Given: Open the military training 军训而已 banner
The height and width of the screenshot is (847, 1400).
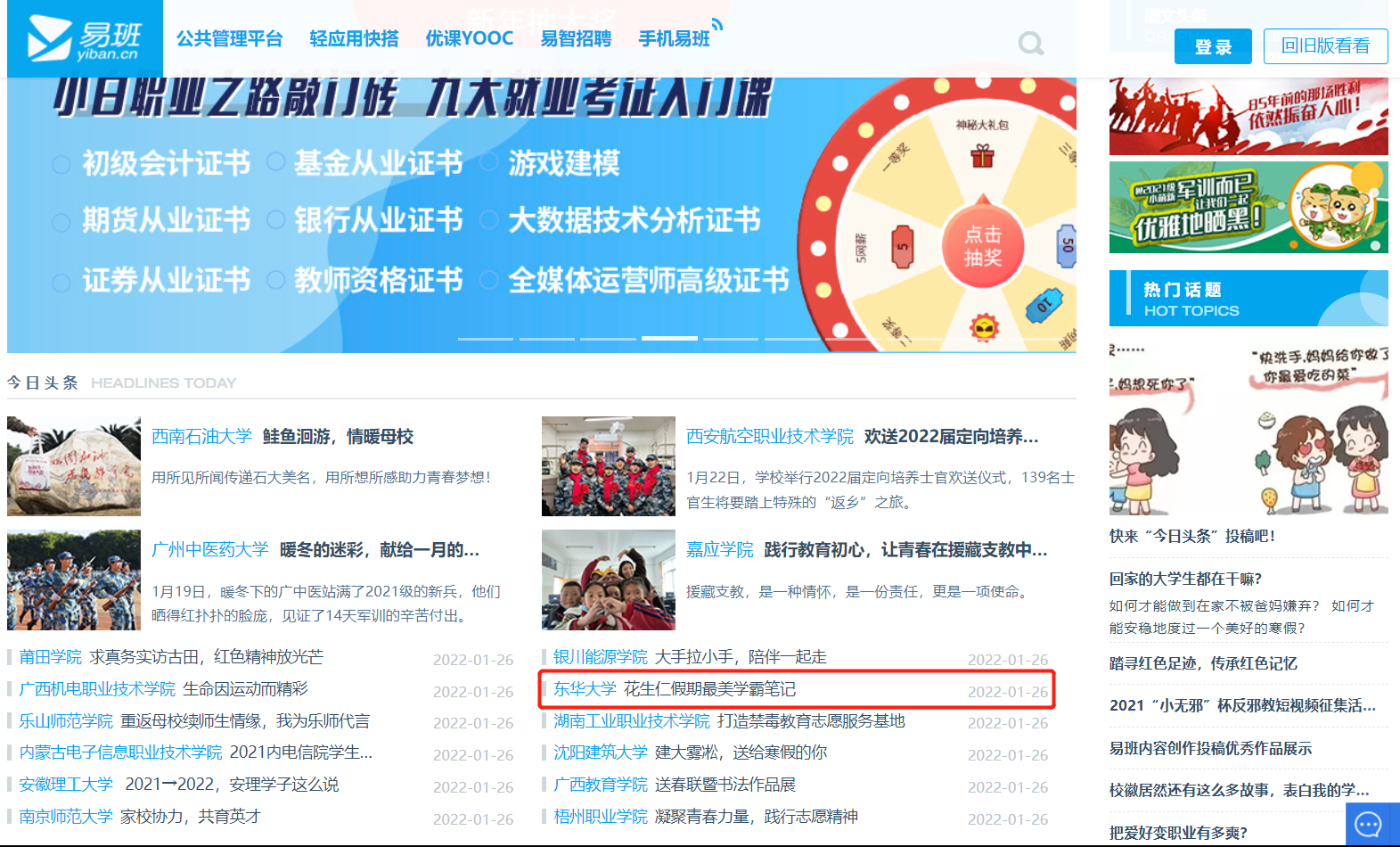Looking at the screenshot, I should [1248, 208].
